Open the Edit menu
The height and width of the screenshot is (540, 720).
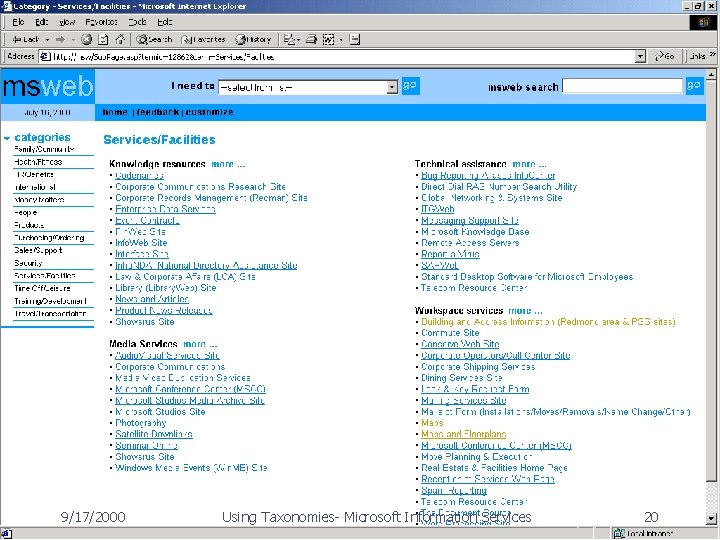tap(41, 22)
